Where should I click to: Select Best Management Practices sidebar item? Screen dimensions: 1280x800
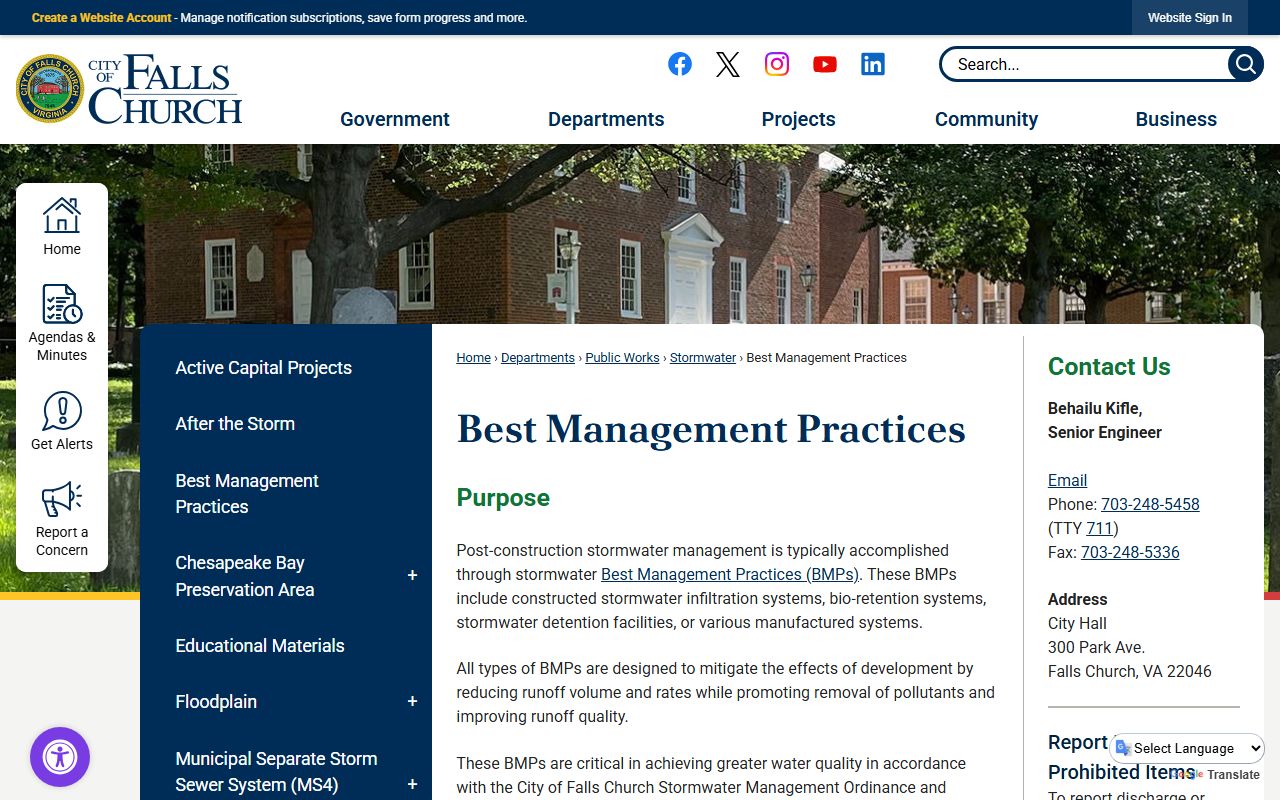point(247,494)
